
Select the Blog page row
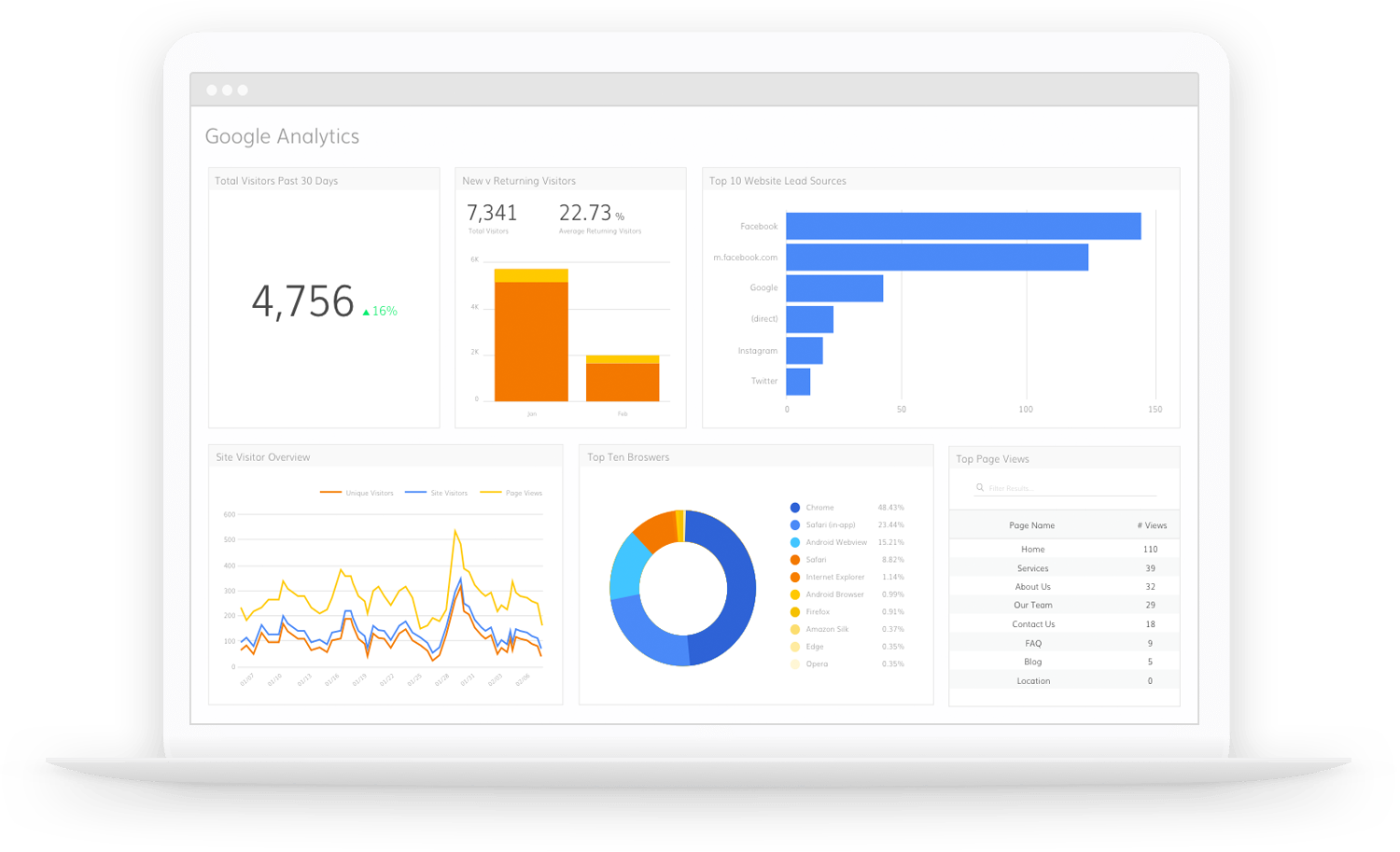tap(1064, 663)
